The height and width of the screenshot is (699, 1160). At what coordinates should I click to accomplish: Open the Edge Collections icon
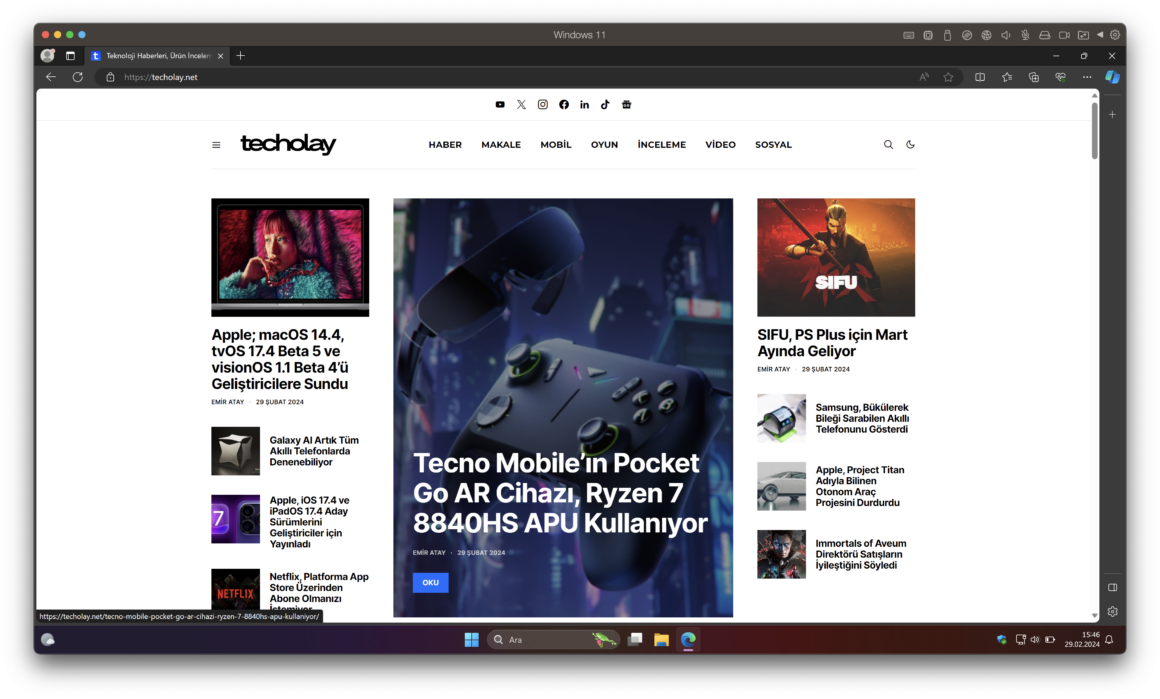[1034, 77]
